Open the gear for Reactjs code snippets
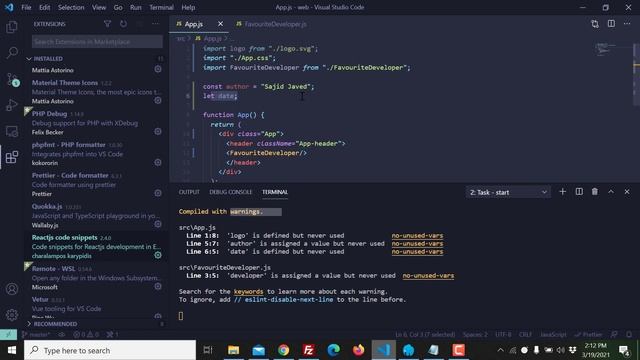The image size is (640, 360). (x=158, y=255)
